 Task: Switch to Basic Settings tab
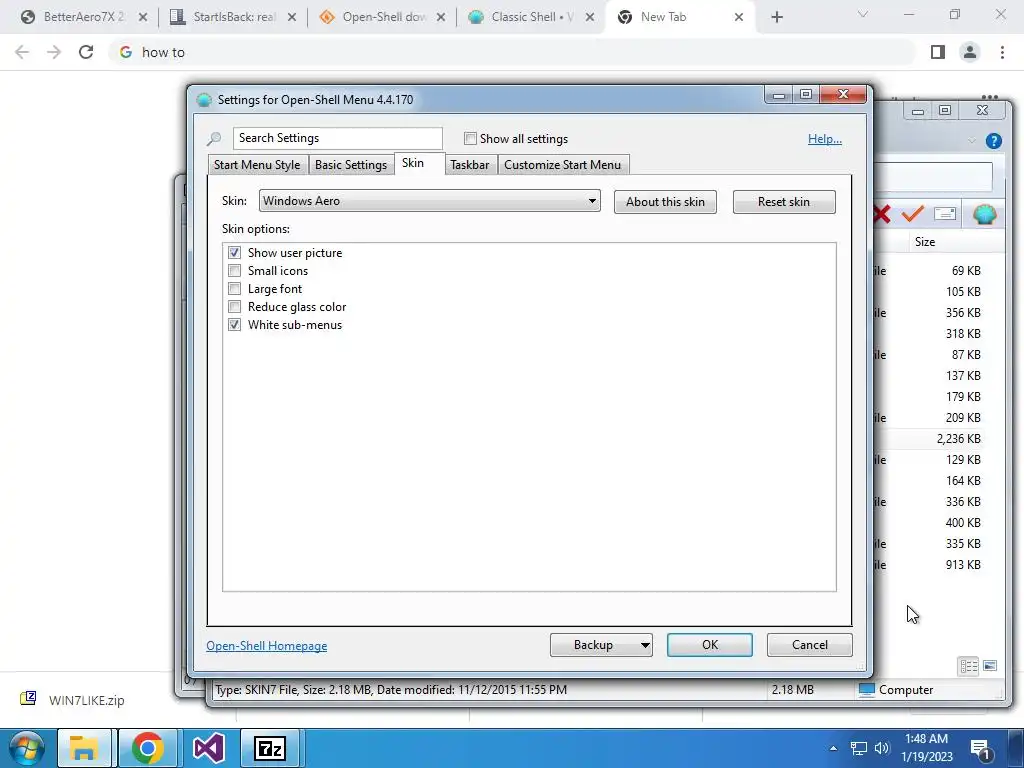(351, 165)
